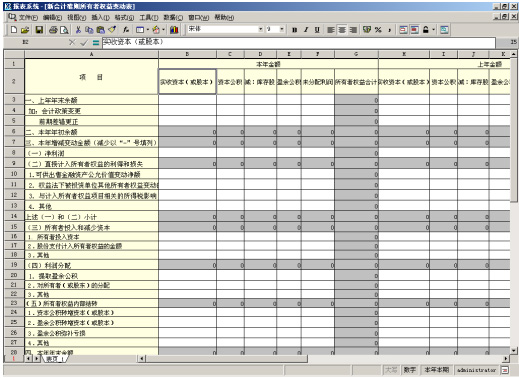Click the formula bar input field
This screenshot has height=378, width=519.
pyautogui.click(x=299, y=42)
